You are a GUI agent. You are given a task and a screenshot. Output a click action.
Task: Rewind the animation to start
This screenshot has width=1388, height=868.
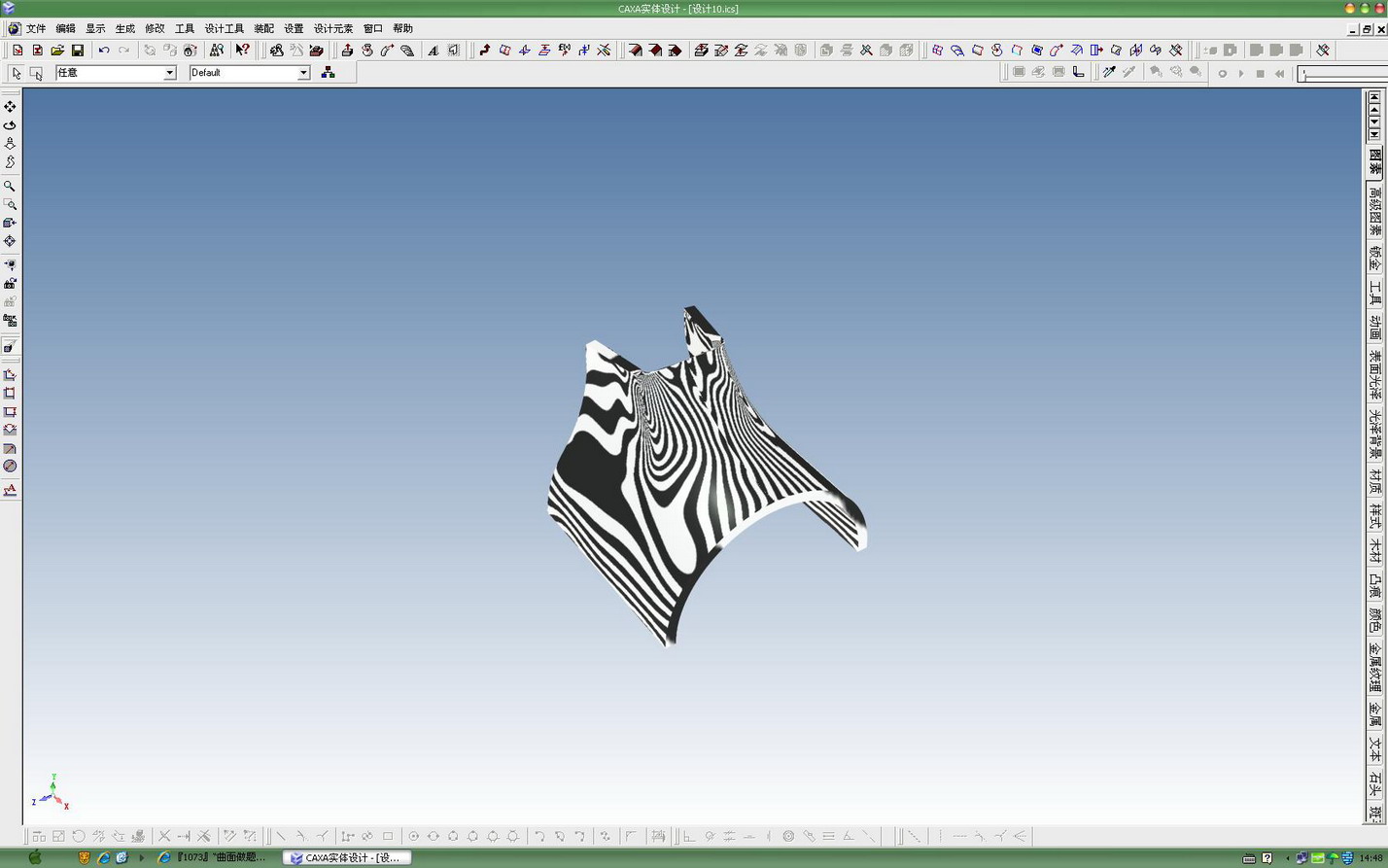(x=1280, y=73)
